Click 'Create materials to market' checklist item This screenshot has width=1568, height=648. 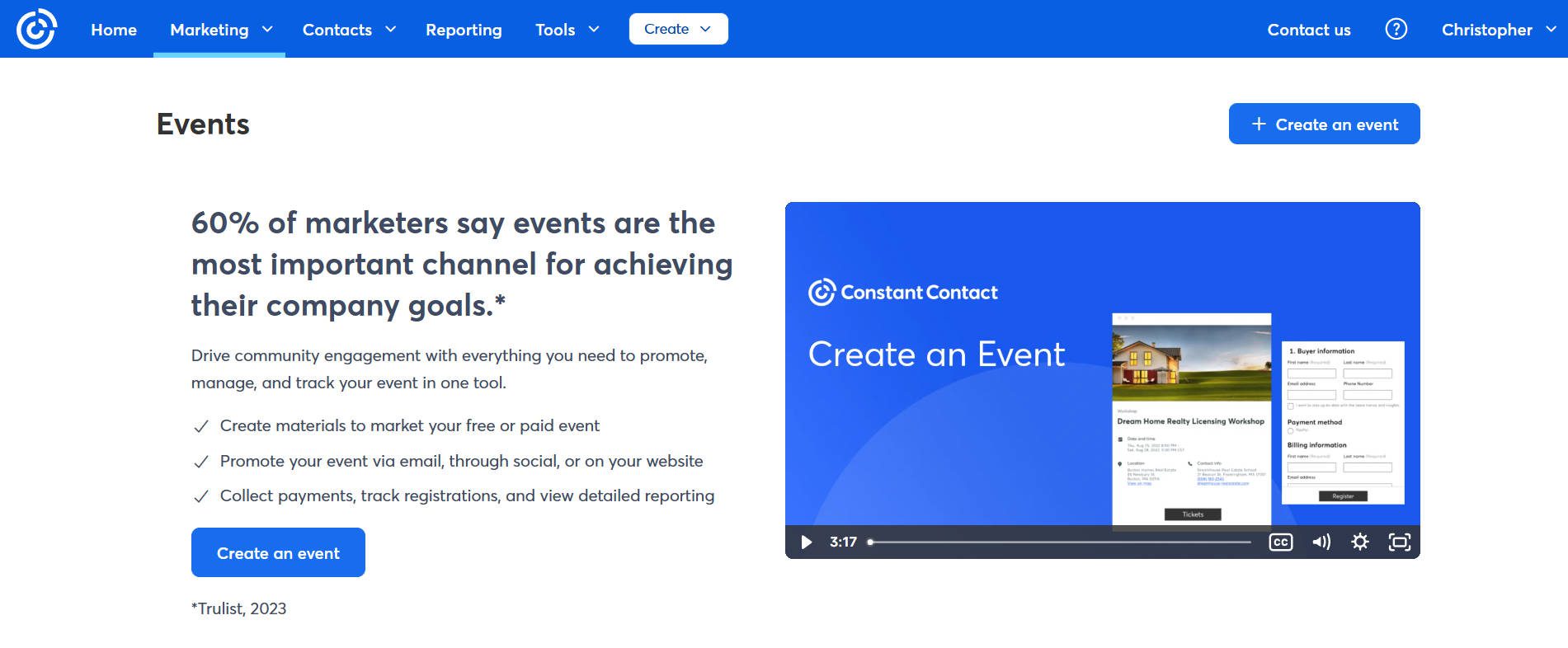click(x=410, y=425)
